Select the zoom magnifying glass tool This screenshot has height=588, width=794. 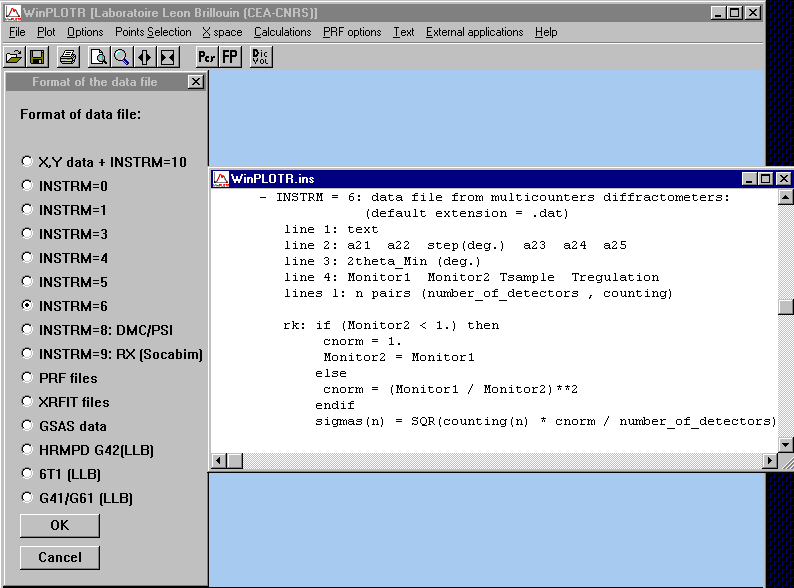click(121, 57)
